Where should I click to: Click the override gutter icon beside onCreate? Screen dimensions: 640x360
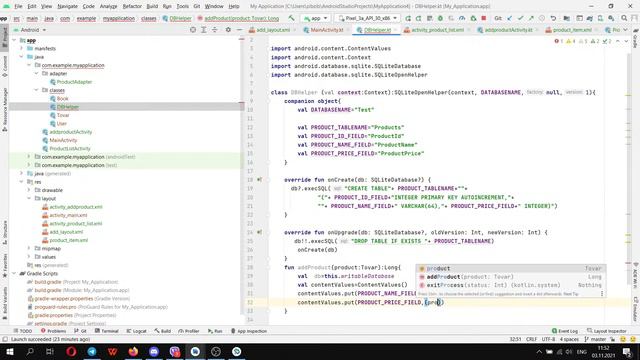coord(259,180)
